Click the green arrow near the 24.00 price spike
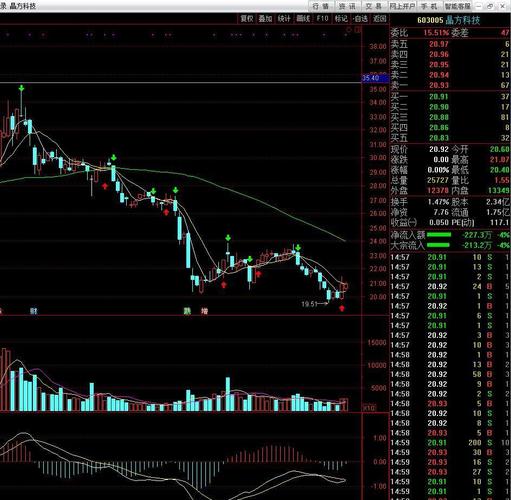The height and width of the screenshot is (500, 511). (x=228, y=238)
